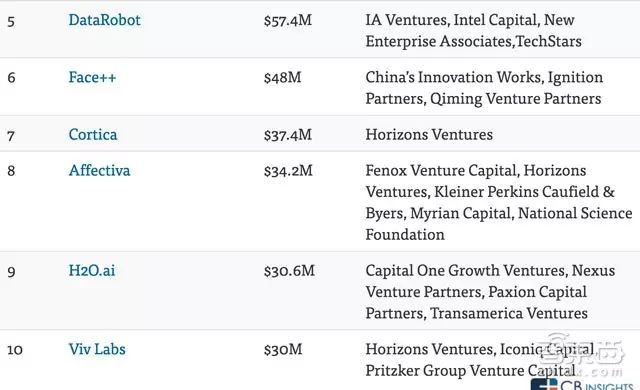This screenshot has height=390, width=640.
Task: Select the $57.4M funding amount
Action: tap(288, 20)
